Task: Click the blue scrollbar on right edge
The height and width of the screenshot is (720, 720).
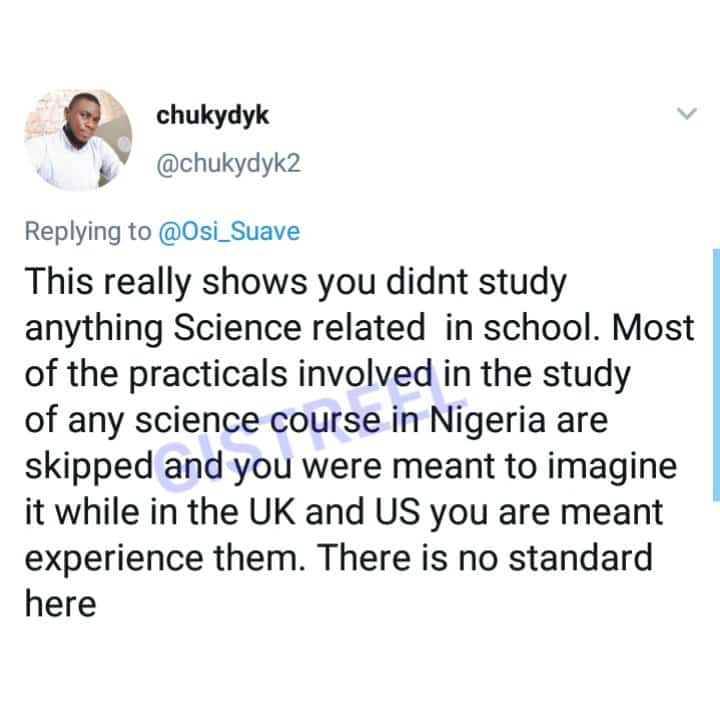Action: (715, 375)
